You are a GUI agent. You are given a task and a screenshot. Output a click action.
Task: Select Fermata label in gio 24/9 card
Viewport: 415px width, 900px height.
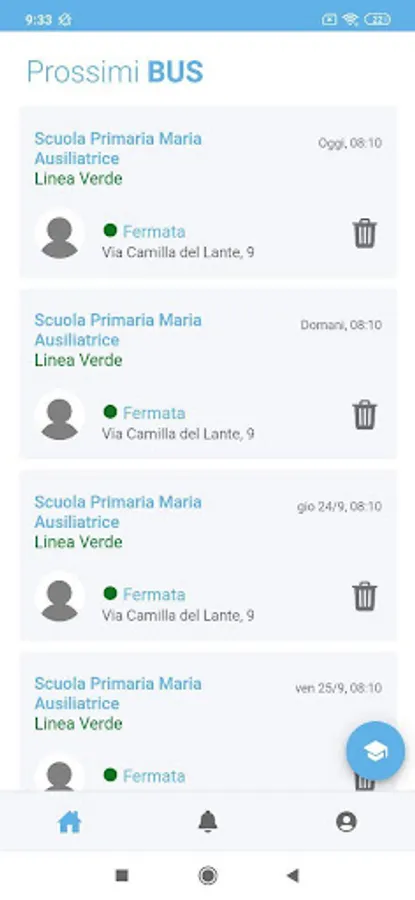point(154,595)
